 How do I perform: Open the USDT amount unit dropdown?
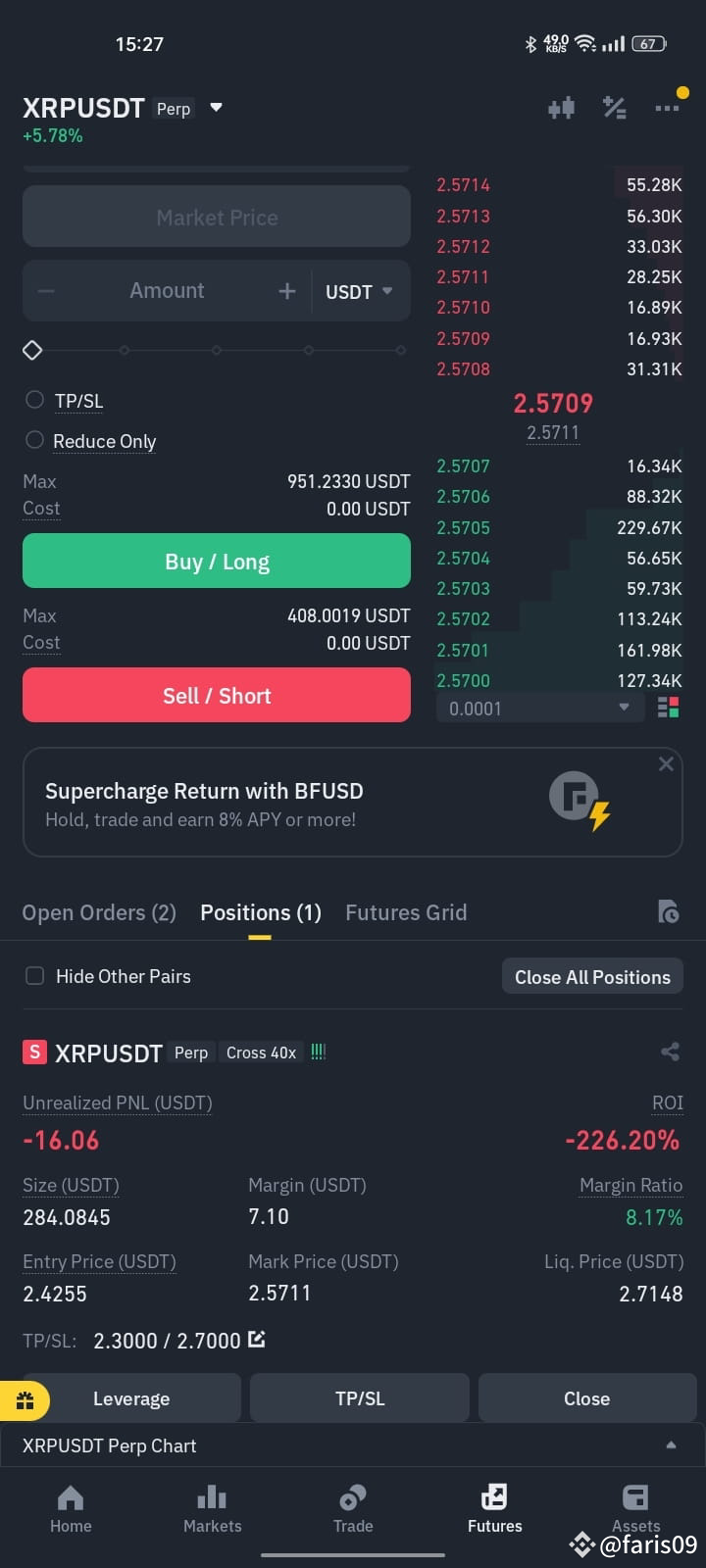(x=359, y=291)
